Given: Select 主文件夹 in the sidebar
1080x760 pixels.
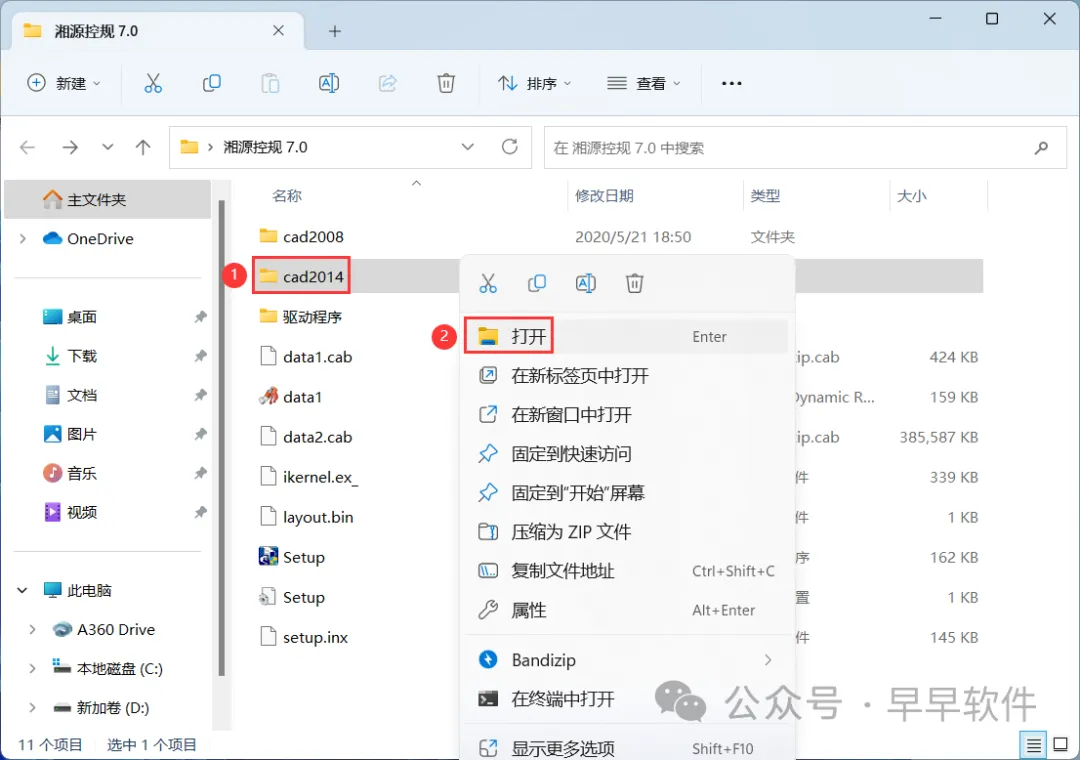Looking at the screenshot, I should click(107, 200).
